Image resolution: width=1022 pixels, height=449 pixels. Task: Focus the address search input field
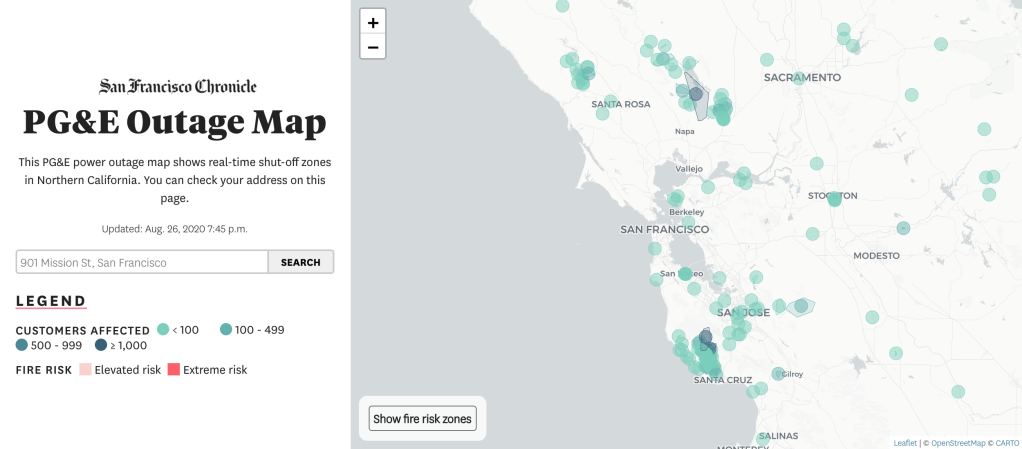coord(142,262)
